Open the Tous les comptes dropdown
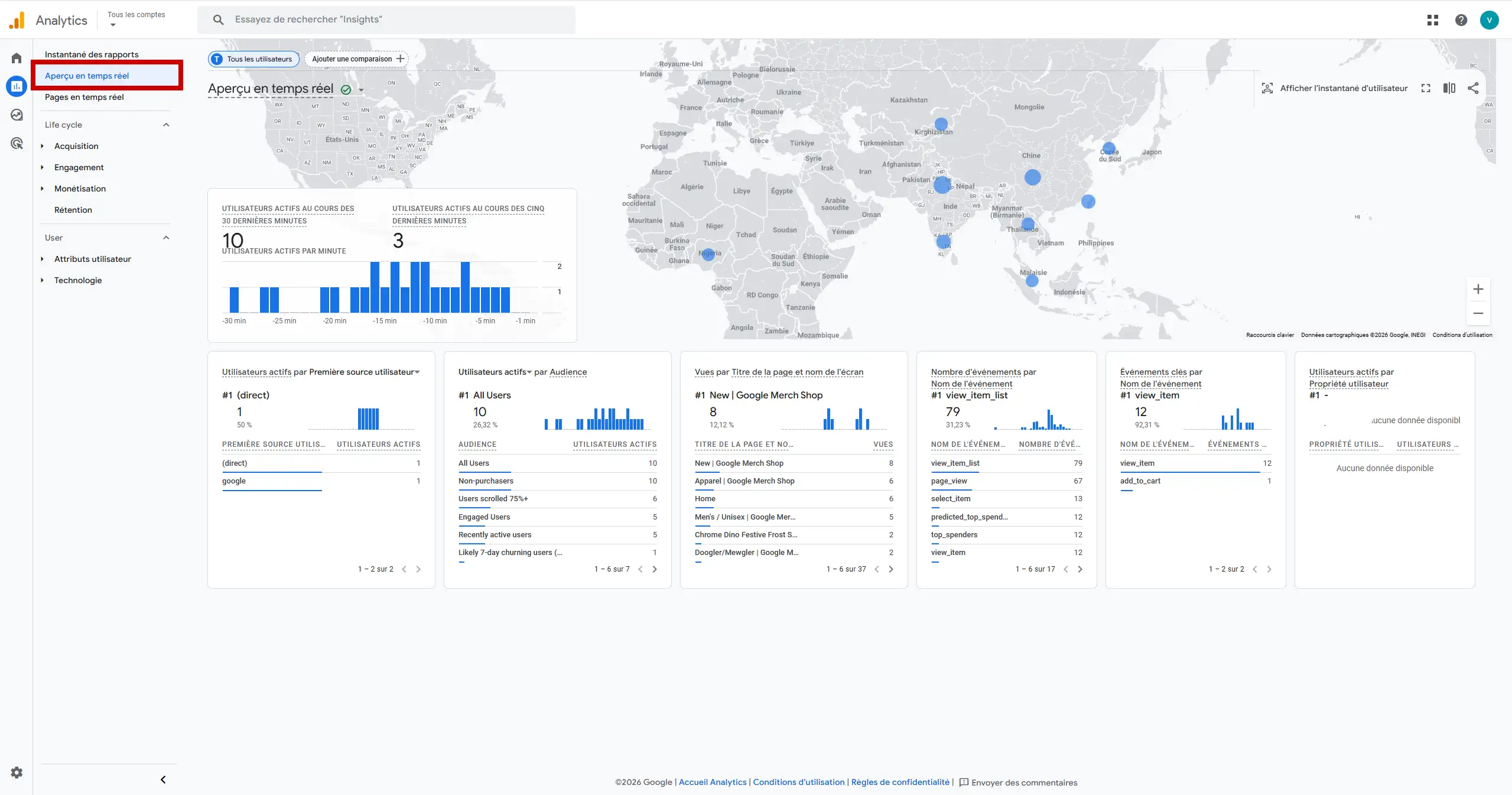1512x795 pixels. point(136,19)
